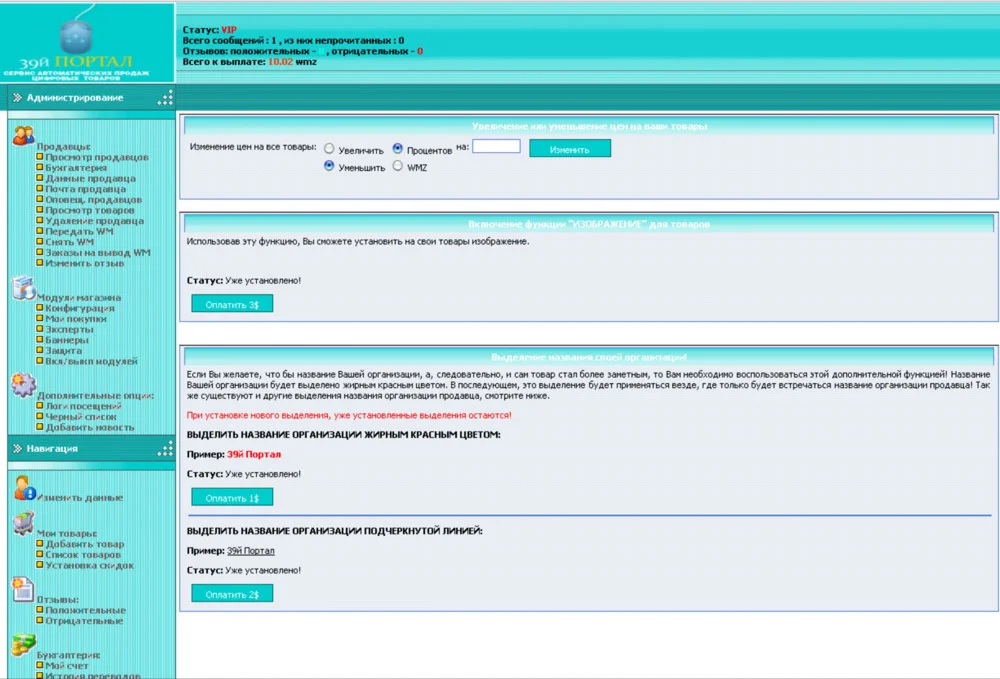Click the arrow icon beside Навигация
Screen dimensions: 1000x679
pos(17,449)
